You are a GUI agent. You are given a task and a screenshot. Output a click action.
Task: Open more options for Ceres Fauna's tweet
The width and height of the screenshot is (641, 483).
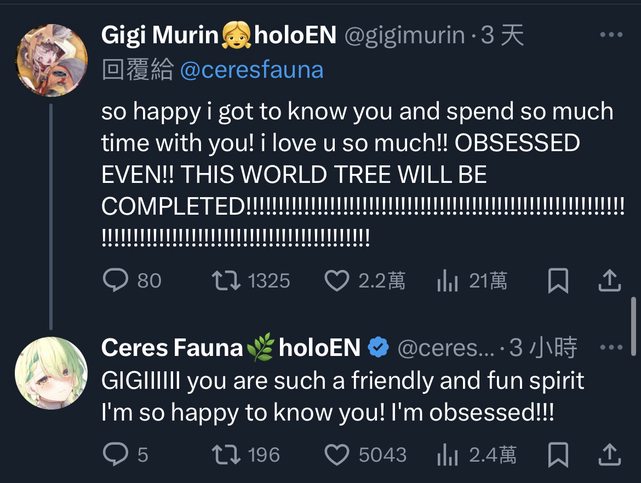click(610, 347)
